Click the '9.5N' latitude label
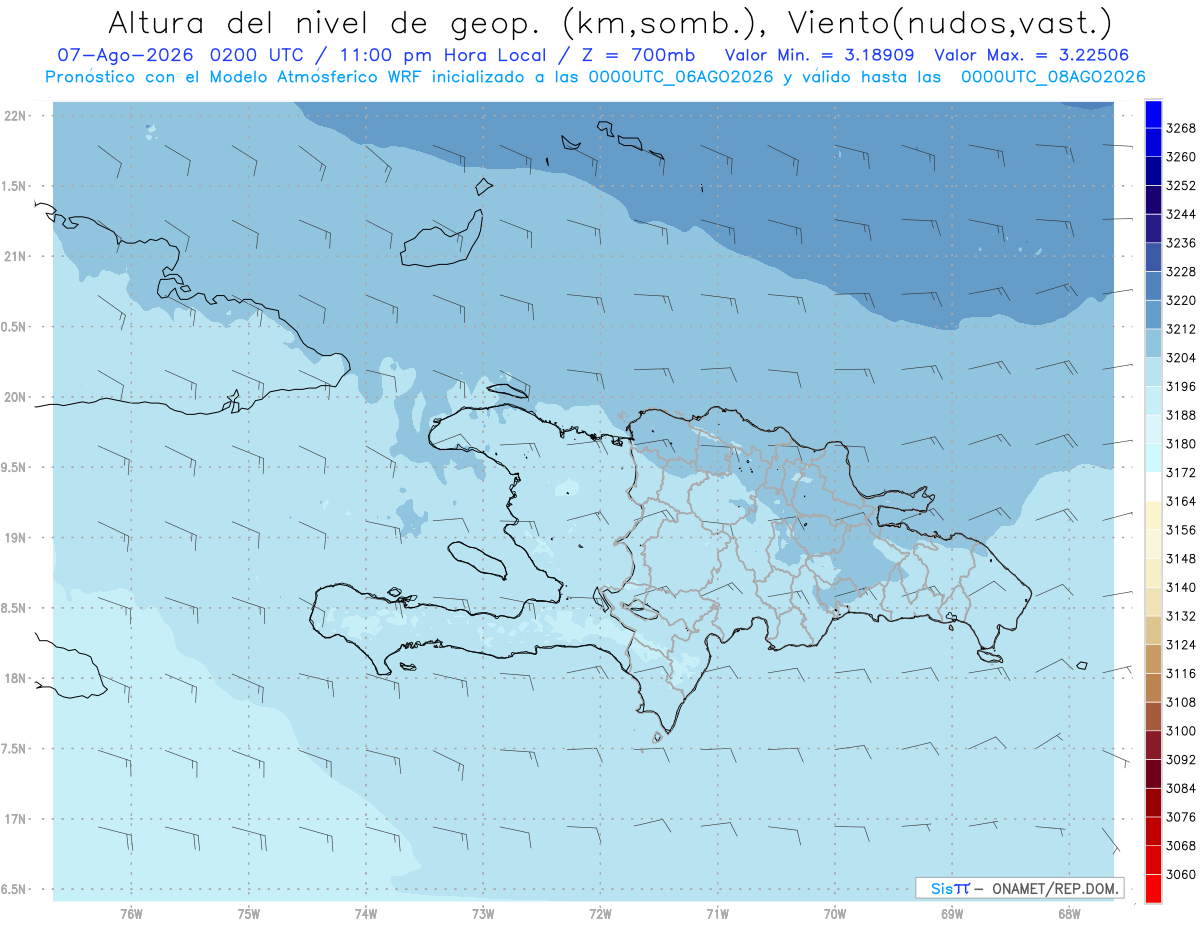 click(14, 467)
